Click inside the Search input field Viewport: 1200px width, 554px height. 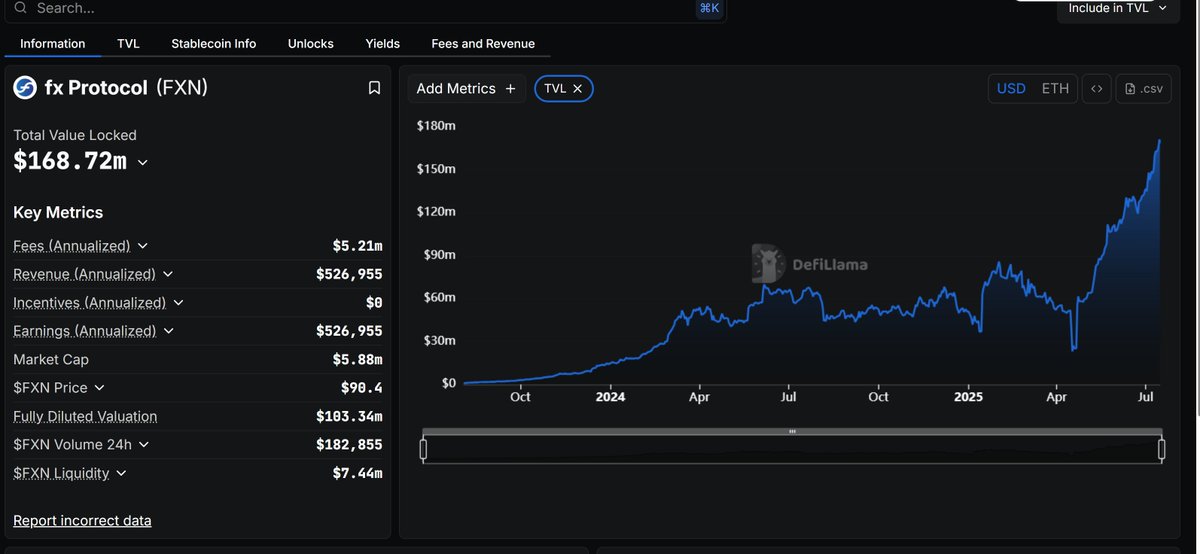click(x=360, y=8)
